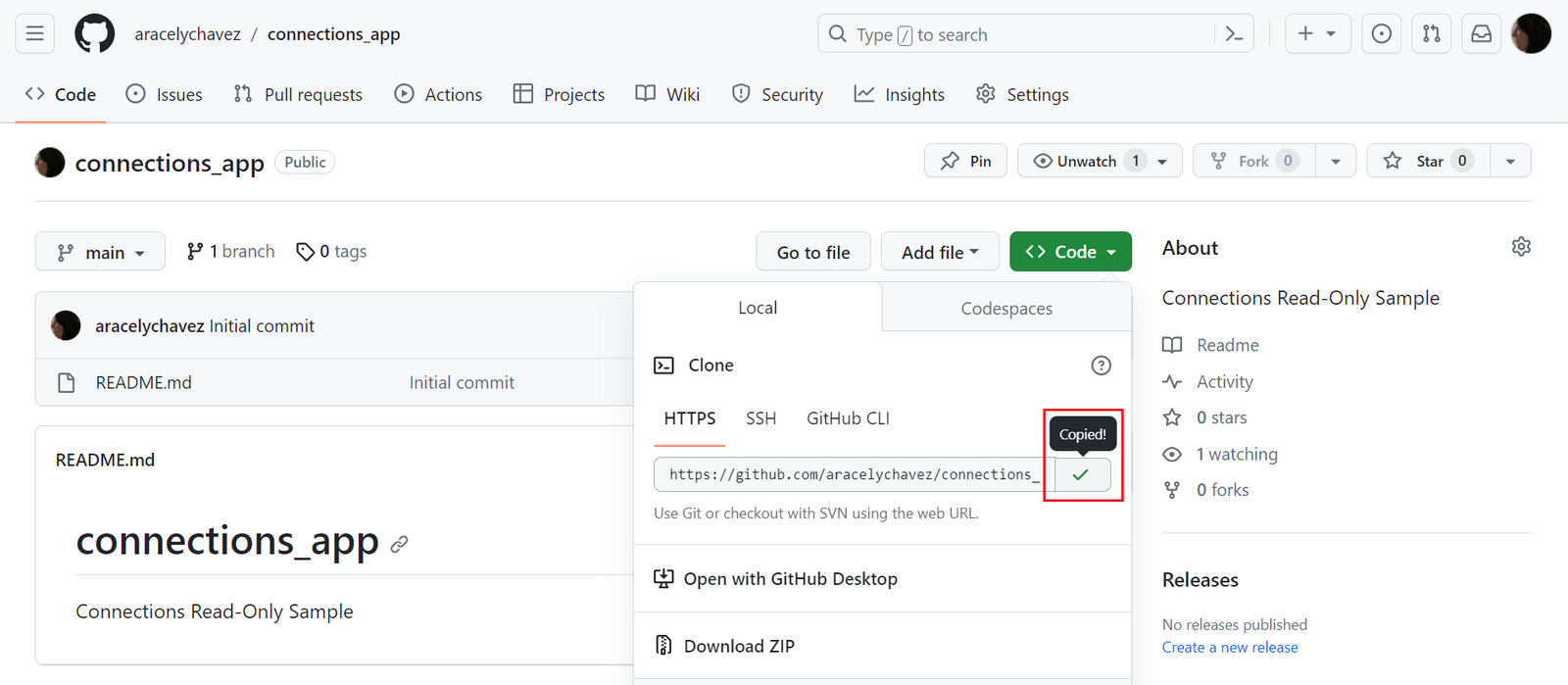1568x685 pixels.
Task: Edit repository details gear icon in About
Action: click(x=1521, y=247)
